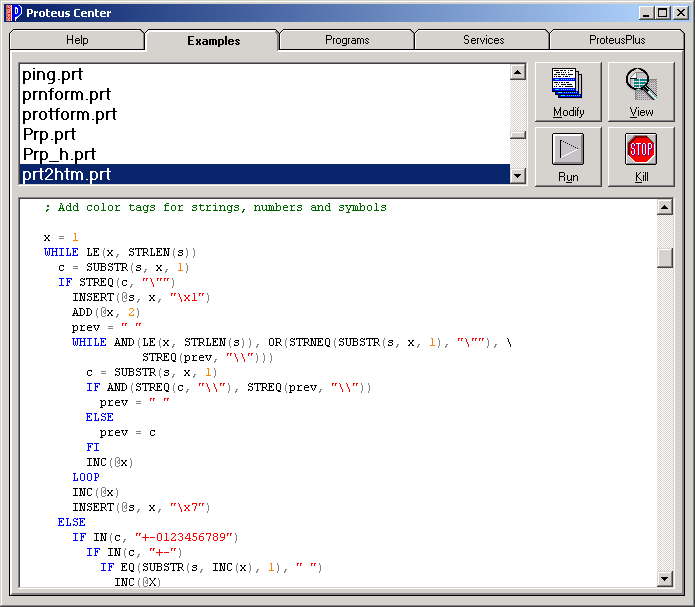Click the 'WHILE LE(x, STRLEN(s))' line

(x=120, y=252)
